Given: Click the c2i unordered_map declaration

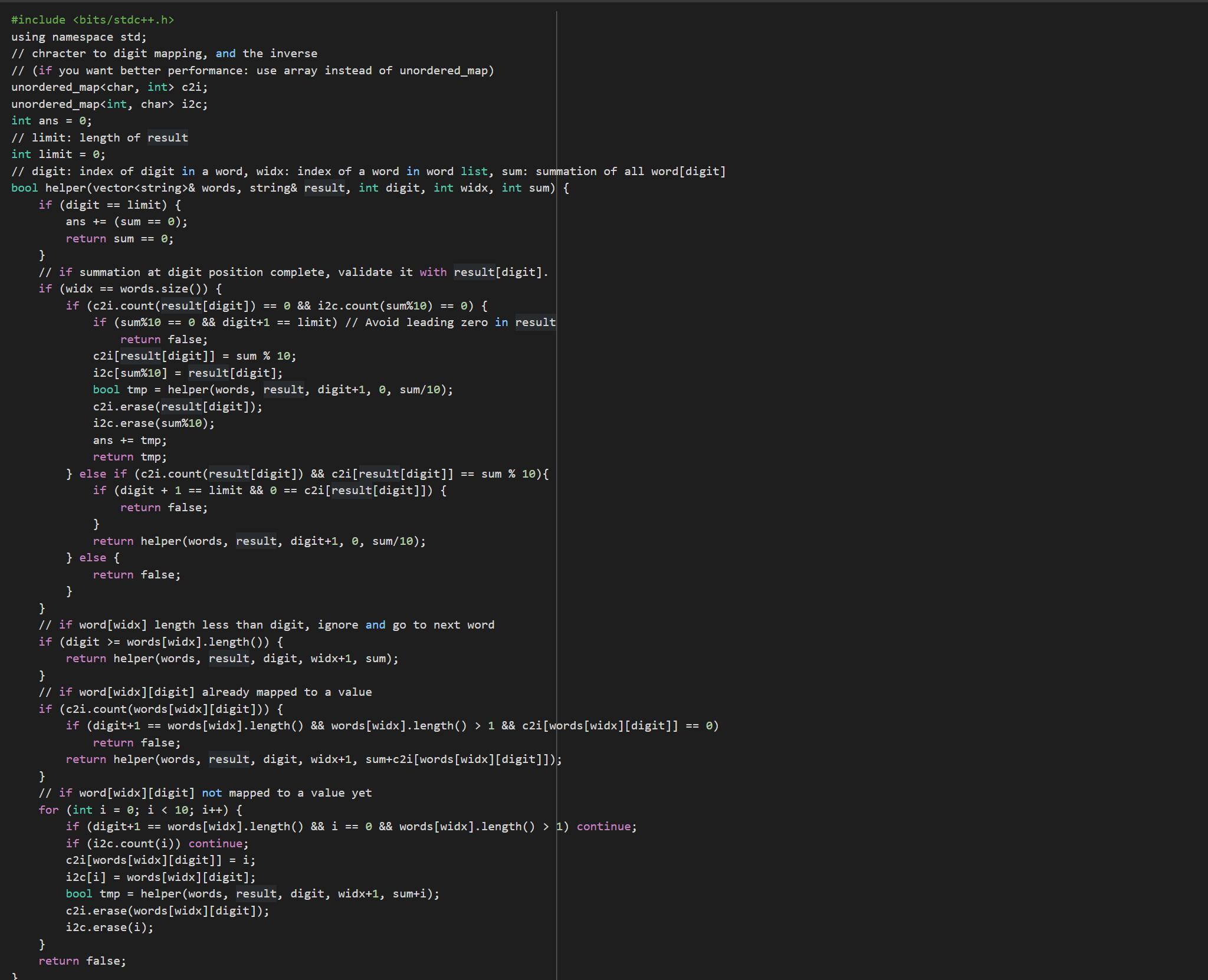Looking at the screenshot, I should tap(109, 87).
